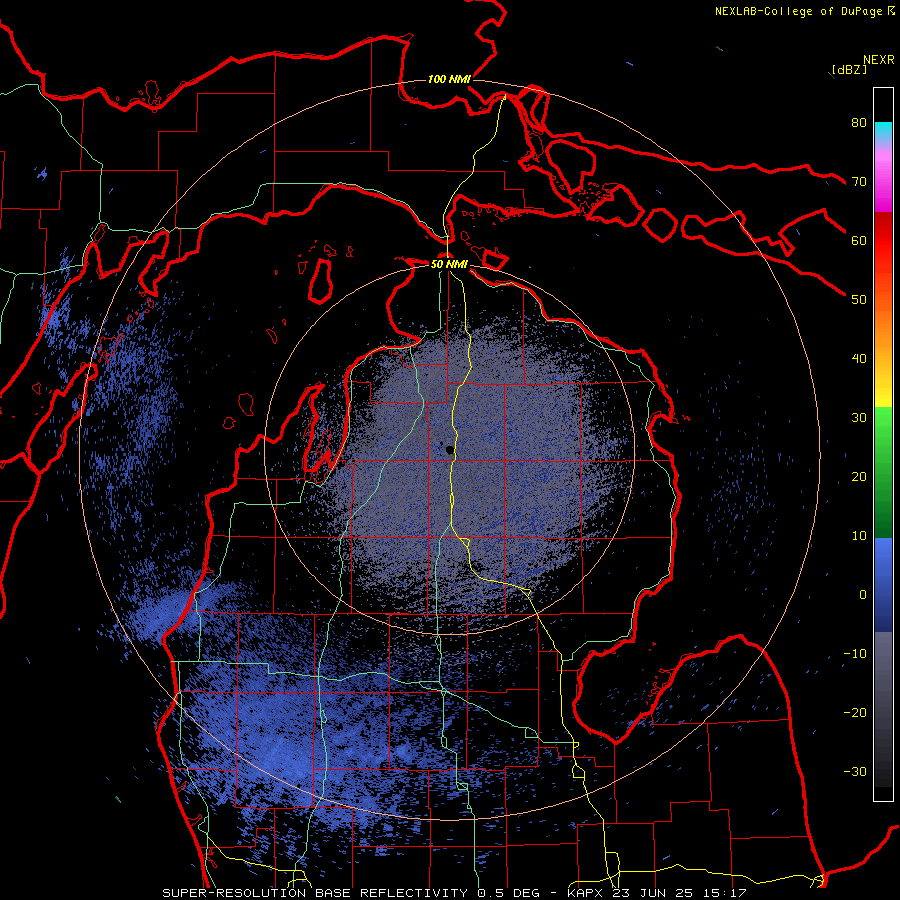Click the 23 JUN 25 15:17 timestamp
Image resolution: width=900 pixels, height=900 pixels.
(680, 893)
